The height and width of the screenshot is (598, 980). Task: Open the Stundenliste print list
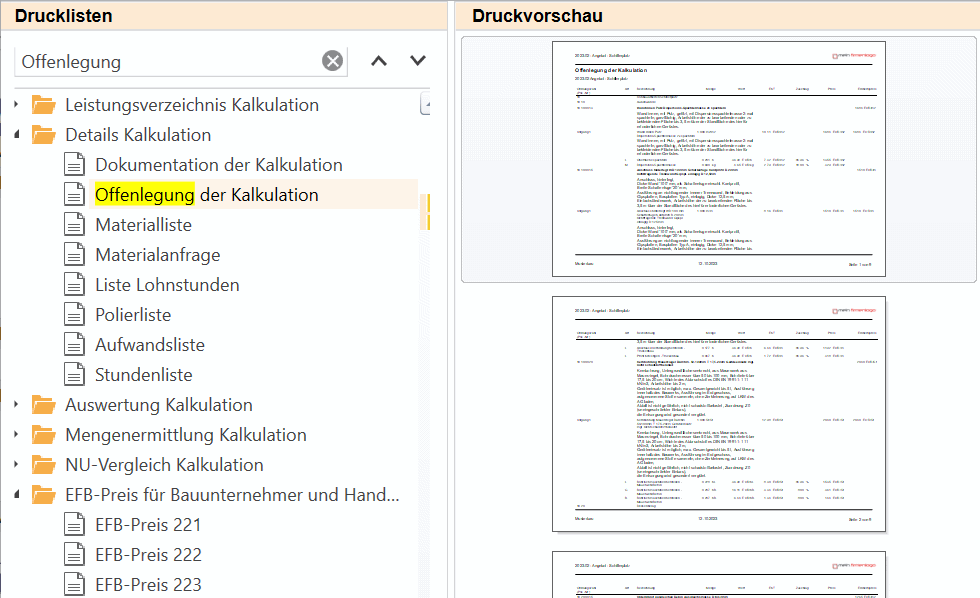(x=143, y=374)
